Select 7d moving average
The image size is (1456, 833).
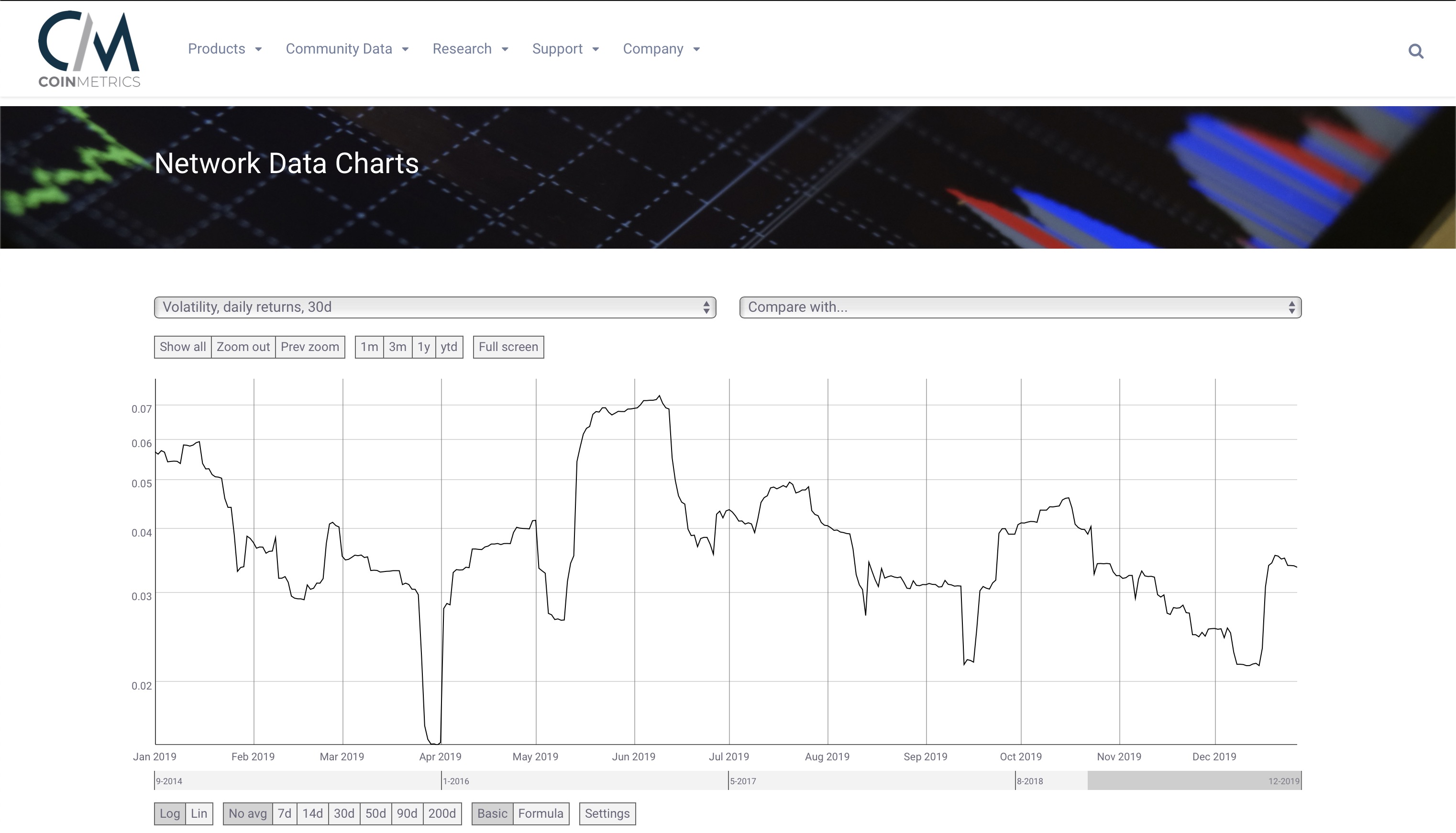pyautogui.click(x=284, y=813)
